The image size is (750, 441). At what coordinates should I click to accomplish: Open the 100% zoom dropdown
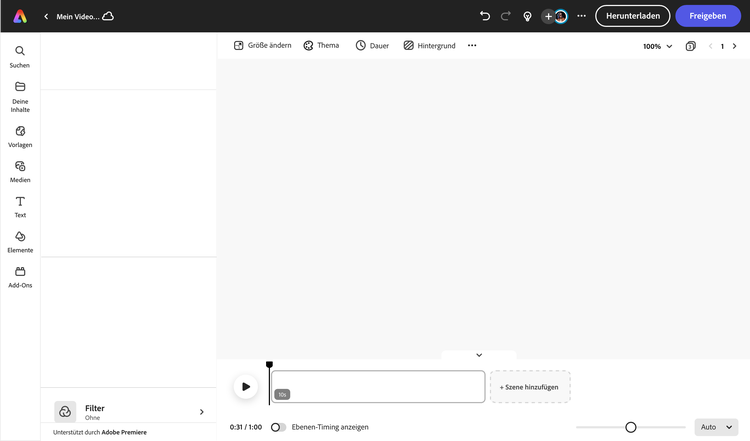point(657,46)
